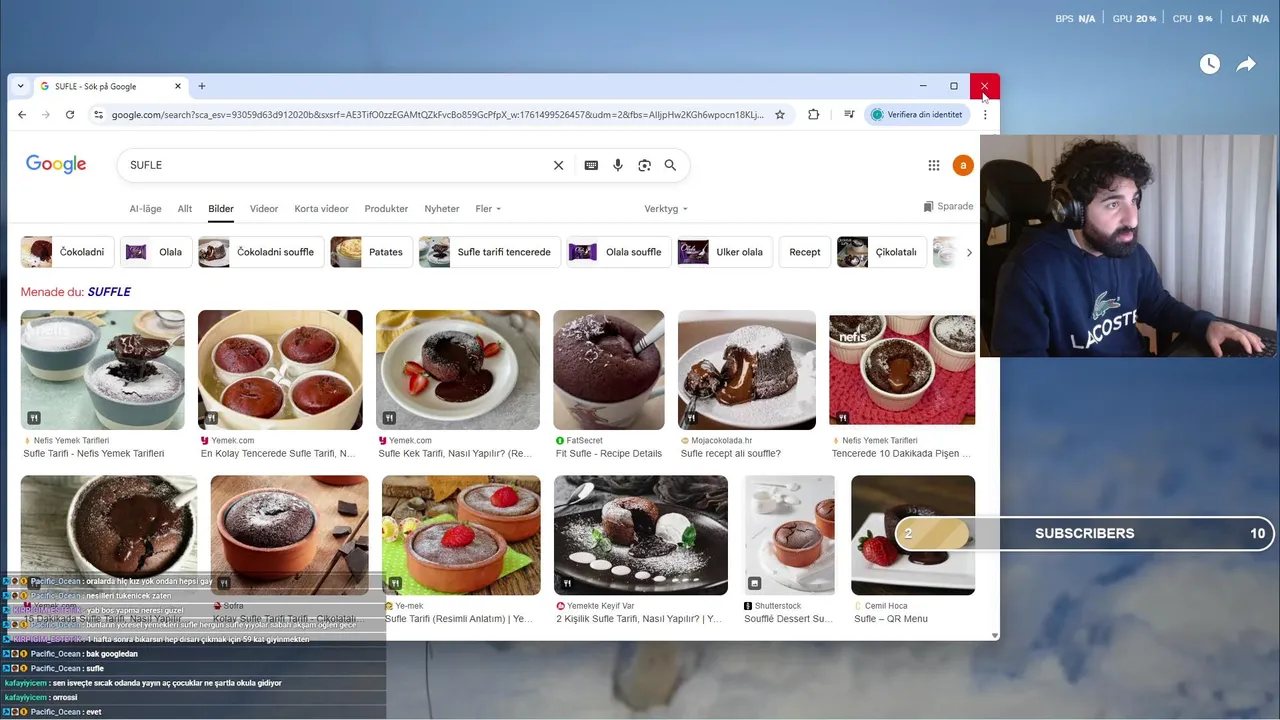Screen dimensions: 1280x720
Task: Open the Google account avatar
Action: point(963,165)
